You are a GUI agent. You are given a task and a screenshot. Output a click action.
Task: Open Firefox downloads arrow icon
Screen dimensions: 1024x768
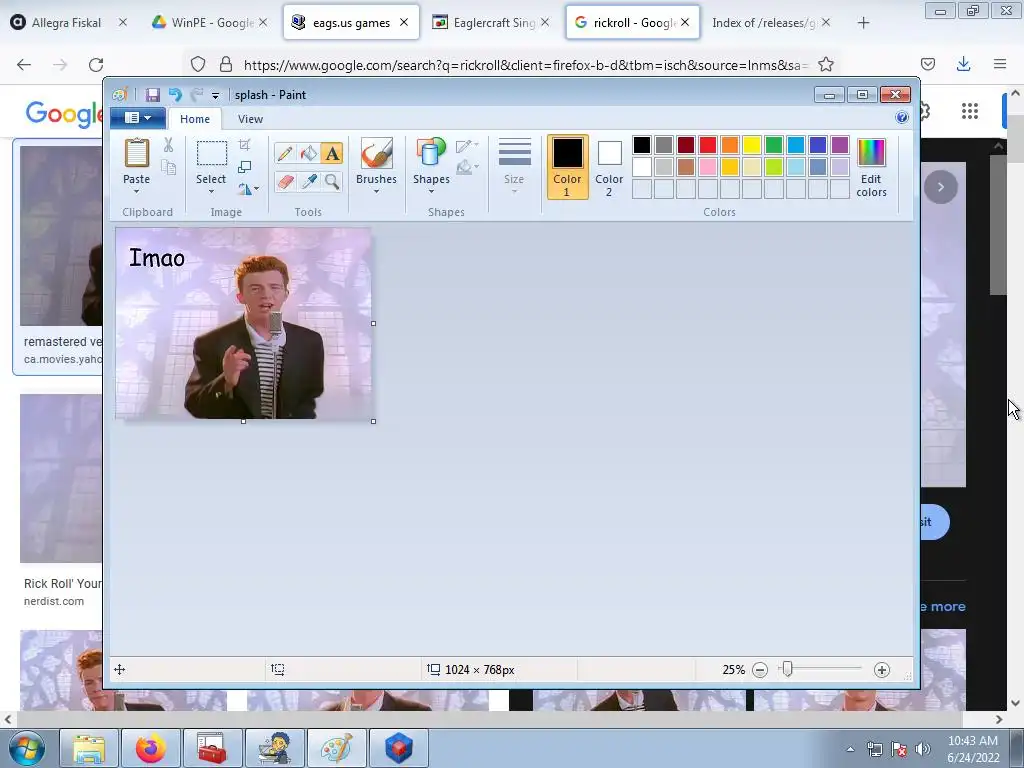point(963,64)
